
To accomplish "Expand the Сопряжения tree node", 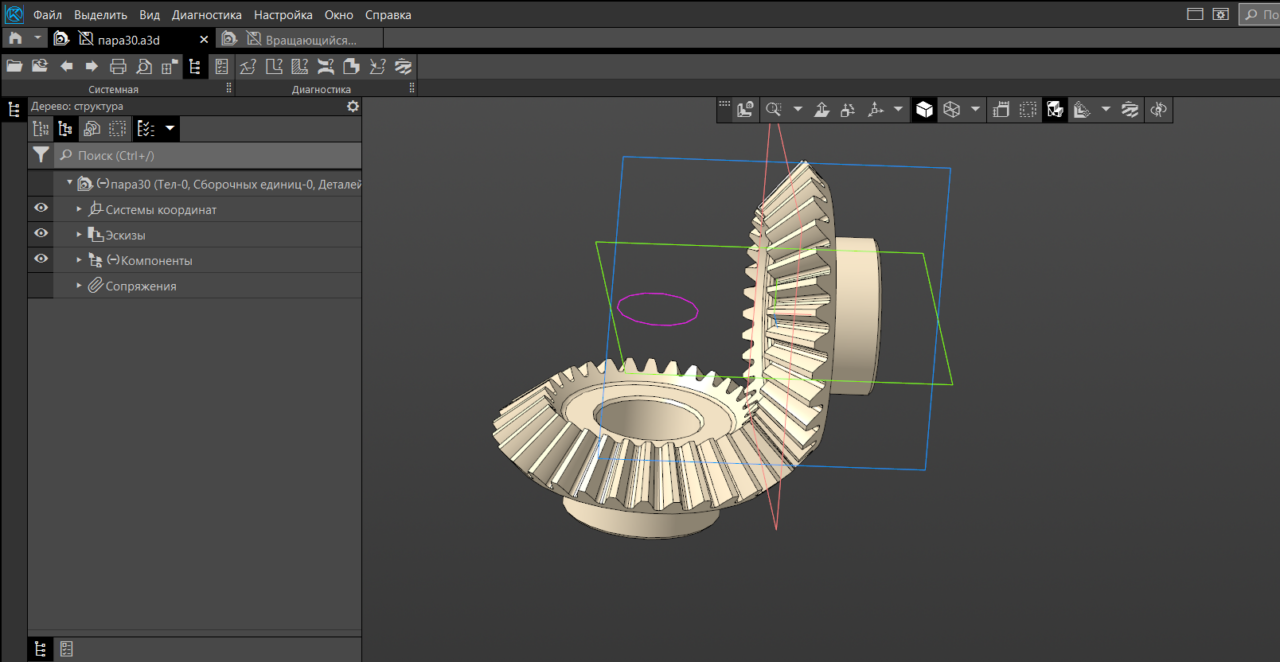I will (x=80, y=286).
